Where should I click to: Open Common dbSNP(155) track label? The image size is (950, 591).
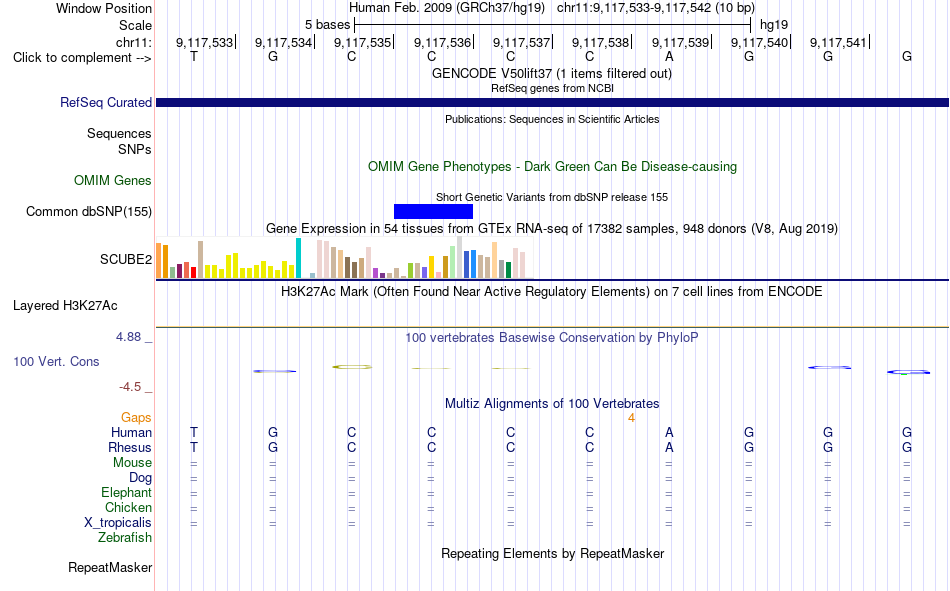pyautogui.click(x=88, y=212)
